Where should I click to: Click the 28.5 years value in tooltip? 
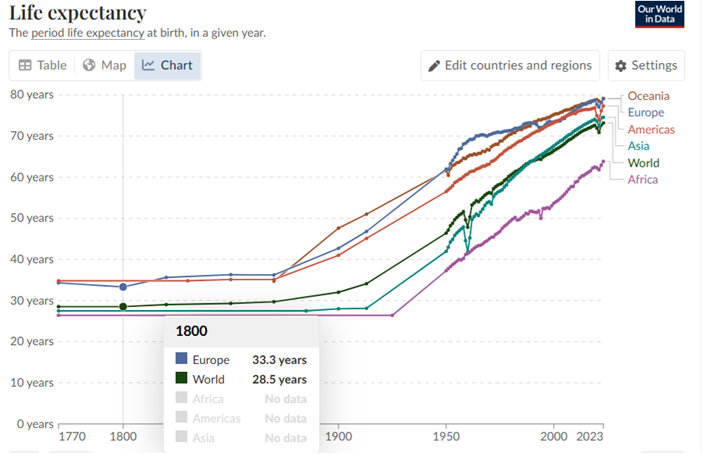click(x=279, y=379)
